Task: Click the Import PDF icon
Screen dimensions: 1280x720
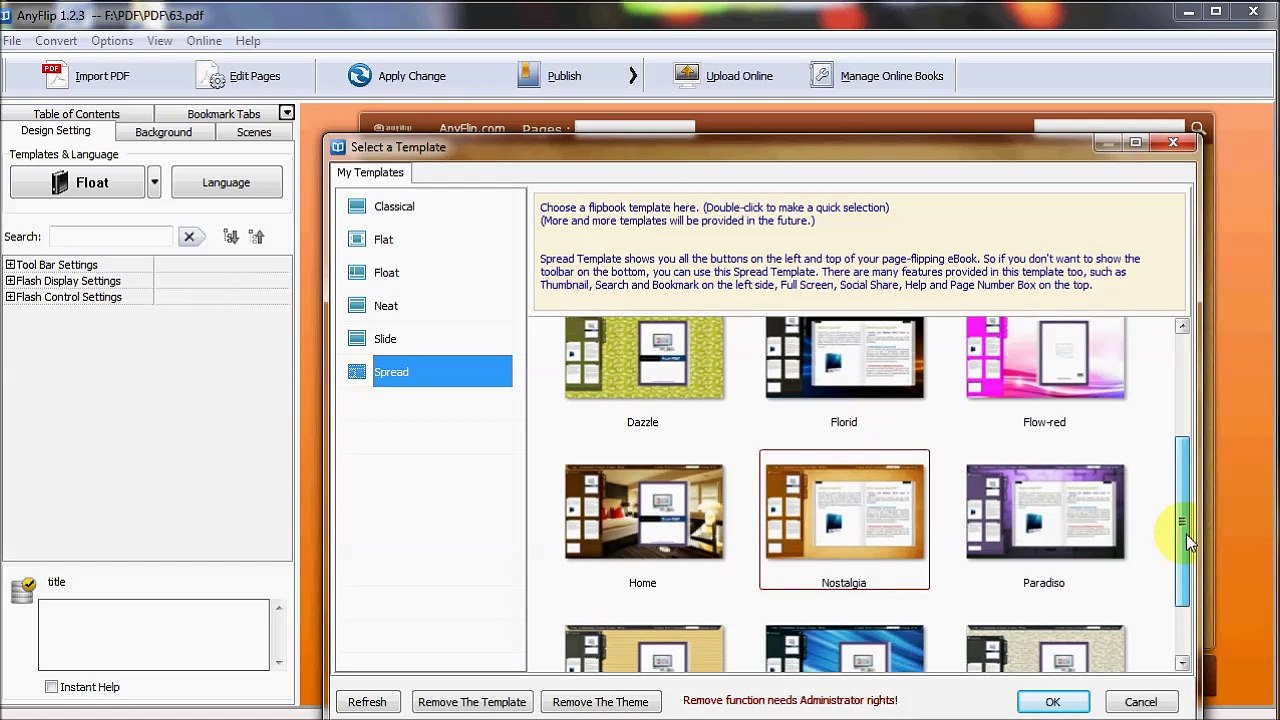Action: (53, 75)
